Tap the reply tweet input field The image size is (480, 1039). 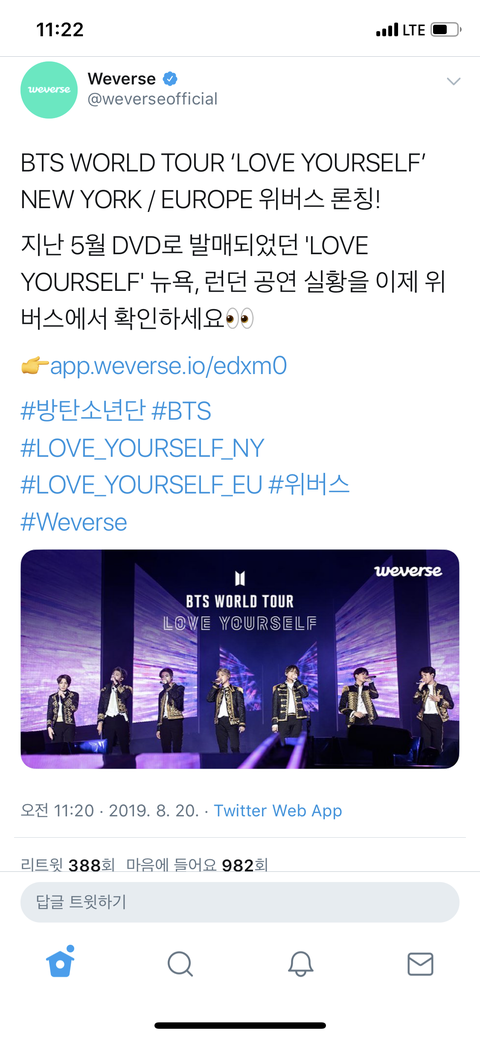240,902
